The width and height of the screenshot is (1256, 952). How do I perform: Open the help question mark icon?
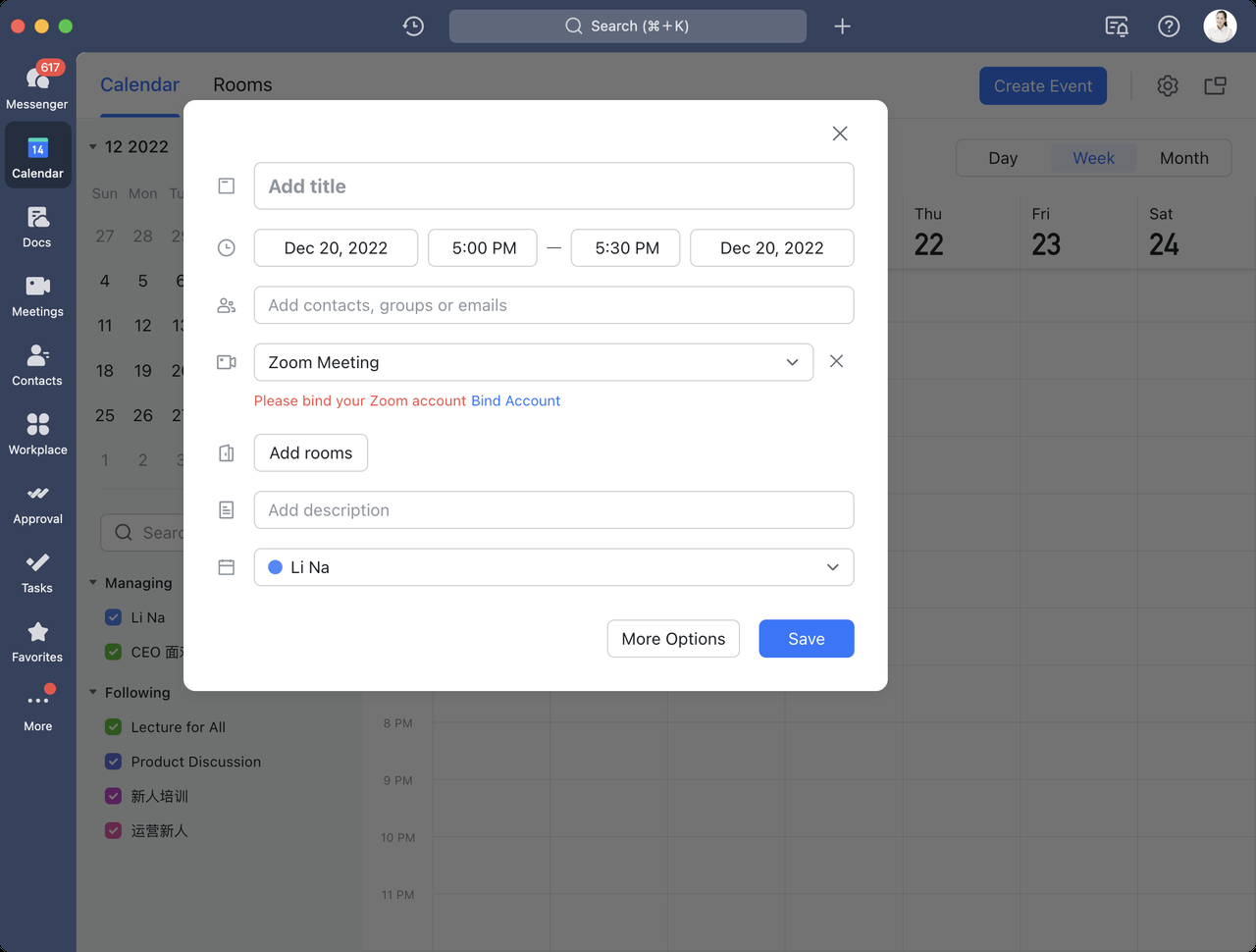(1169, 26)
